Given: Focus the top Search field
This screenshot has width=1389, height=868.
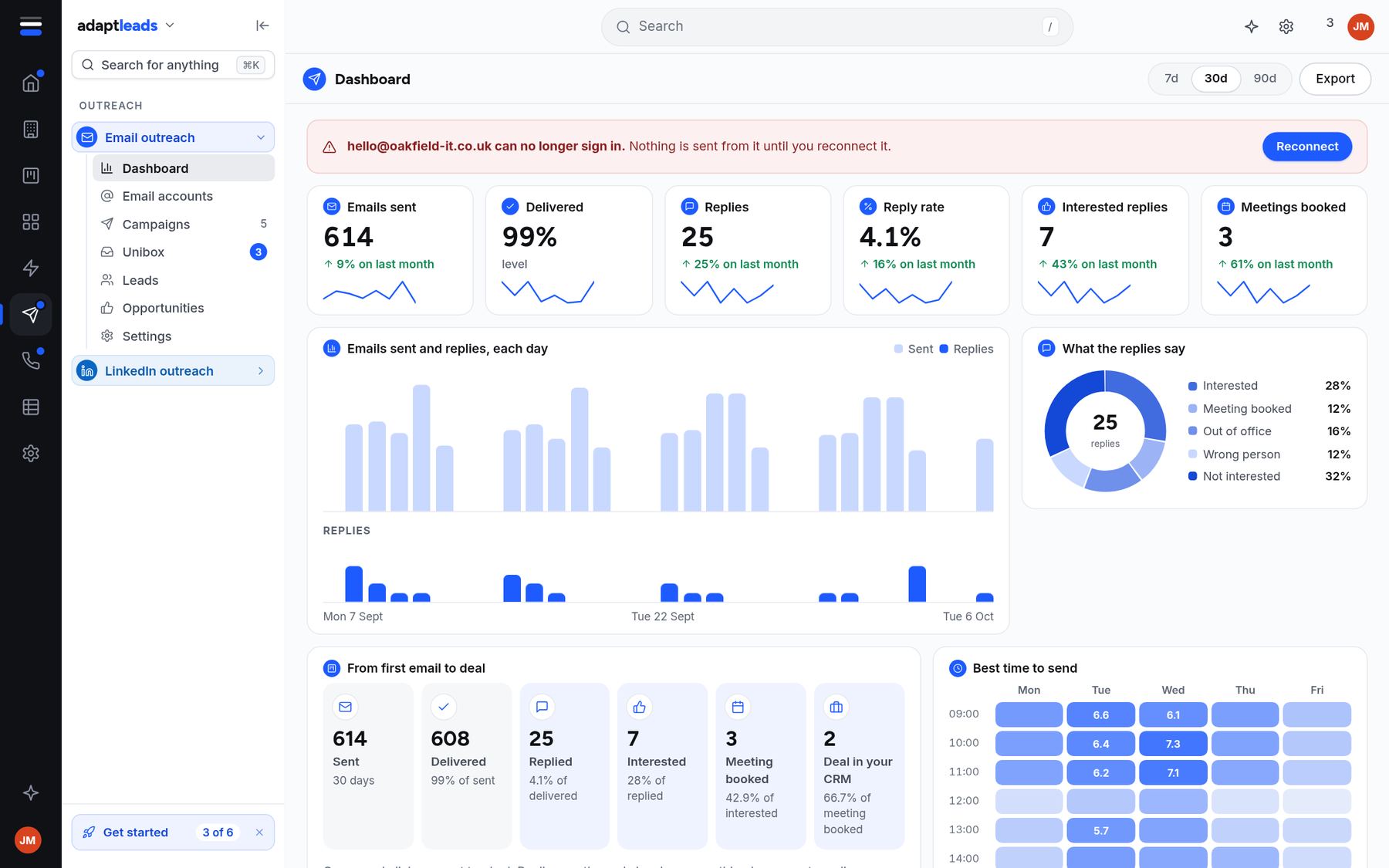Looking at the screenshot, I should coord(837,27).
